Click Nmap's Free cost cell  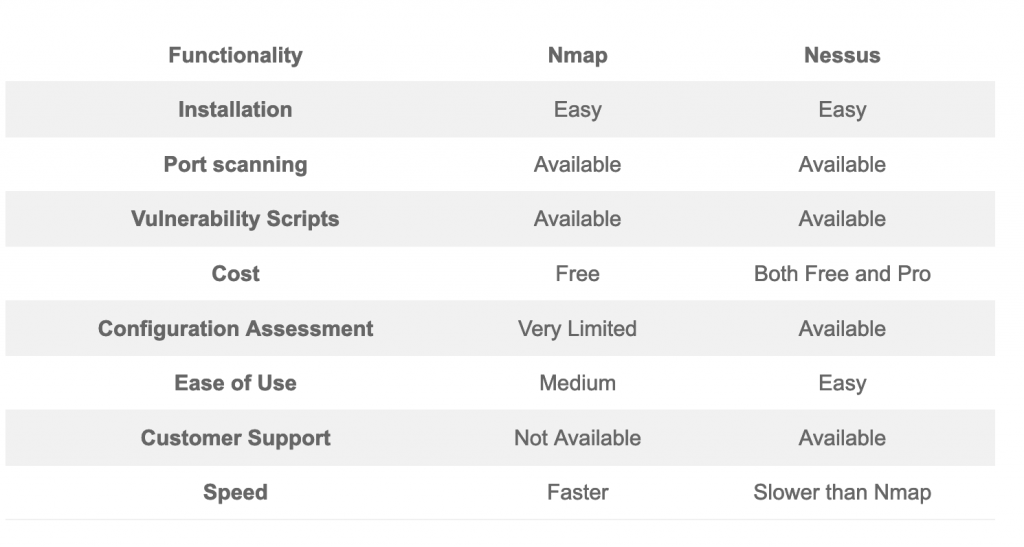tap(577, 274)
